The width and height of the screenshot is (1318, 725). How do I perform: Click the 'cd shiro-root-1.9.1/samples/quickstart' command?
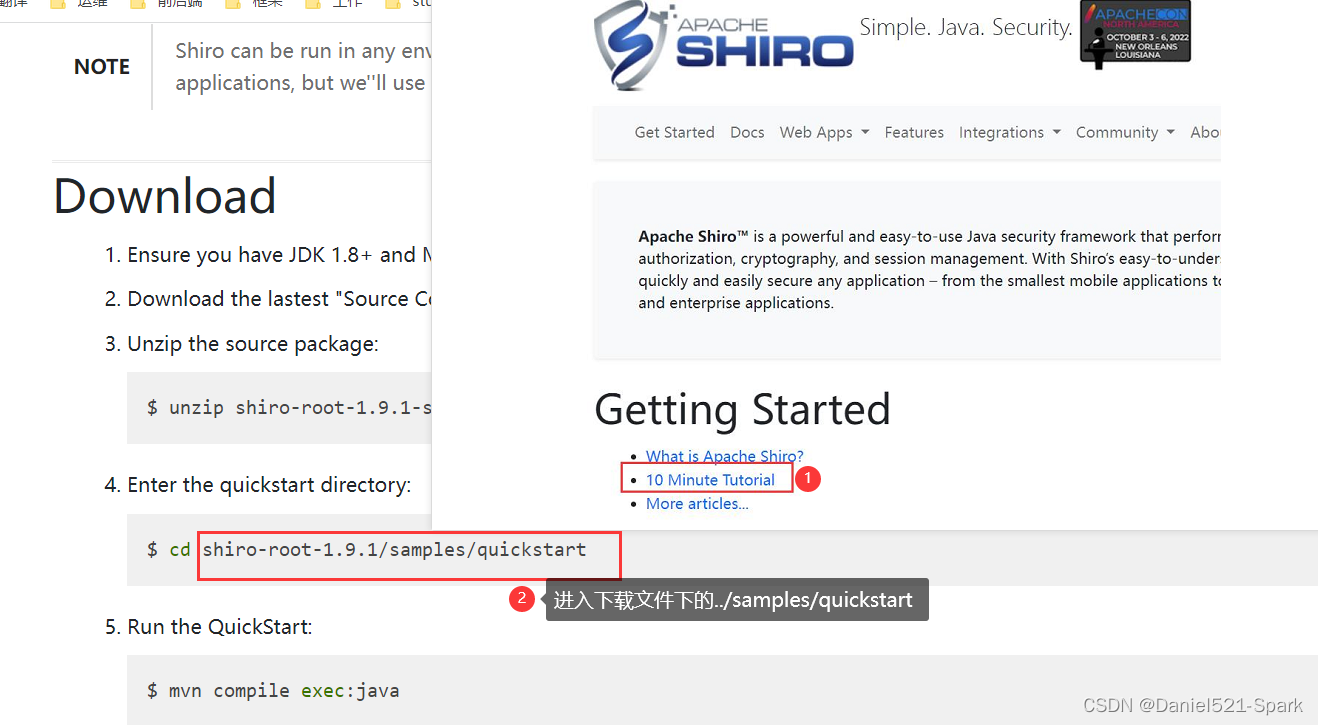tap(378, 550)
